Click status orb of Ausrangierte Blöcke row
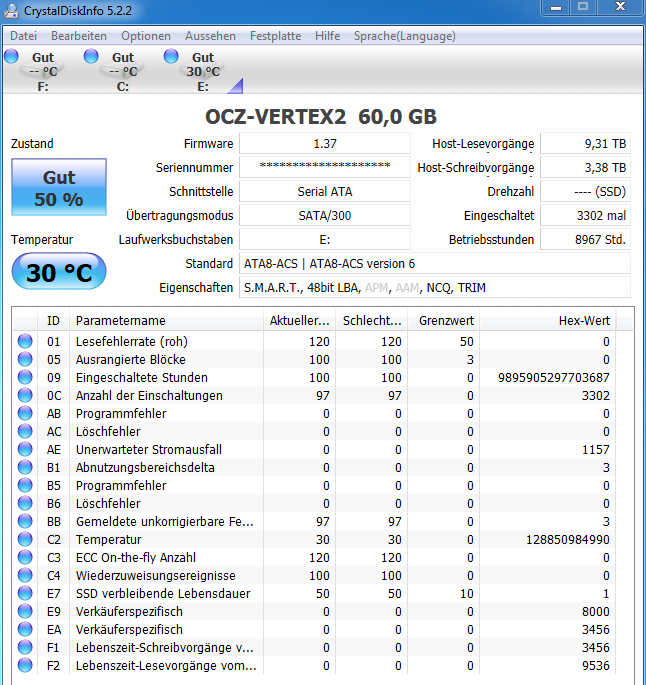Image resolution: width=646 pixels, height=685 pixels. [x=25, y=360]
